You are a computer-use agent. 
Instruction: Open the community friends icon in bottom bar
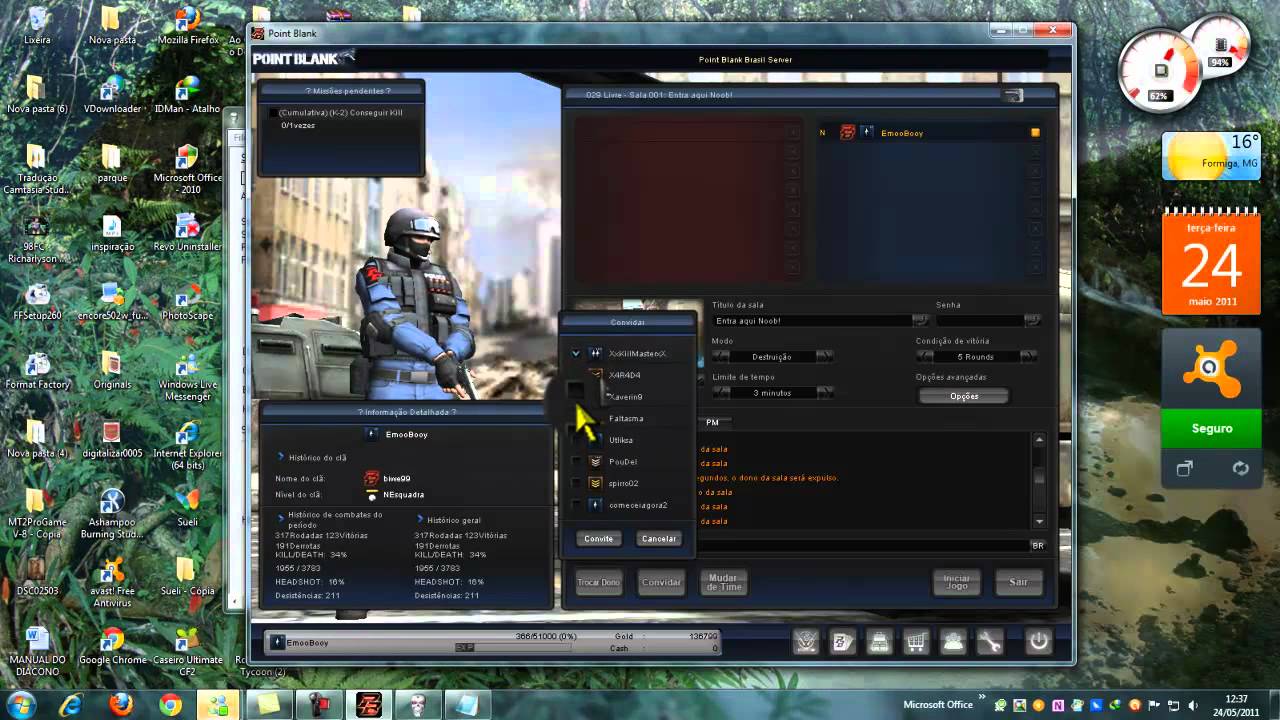pyautogui.click(x=953, y=642)
